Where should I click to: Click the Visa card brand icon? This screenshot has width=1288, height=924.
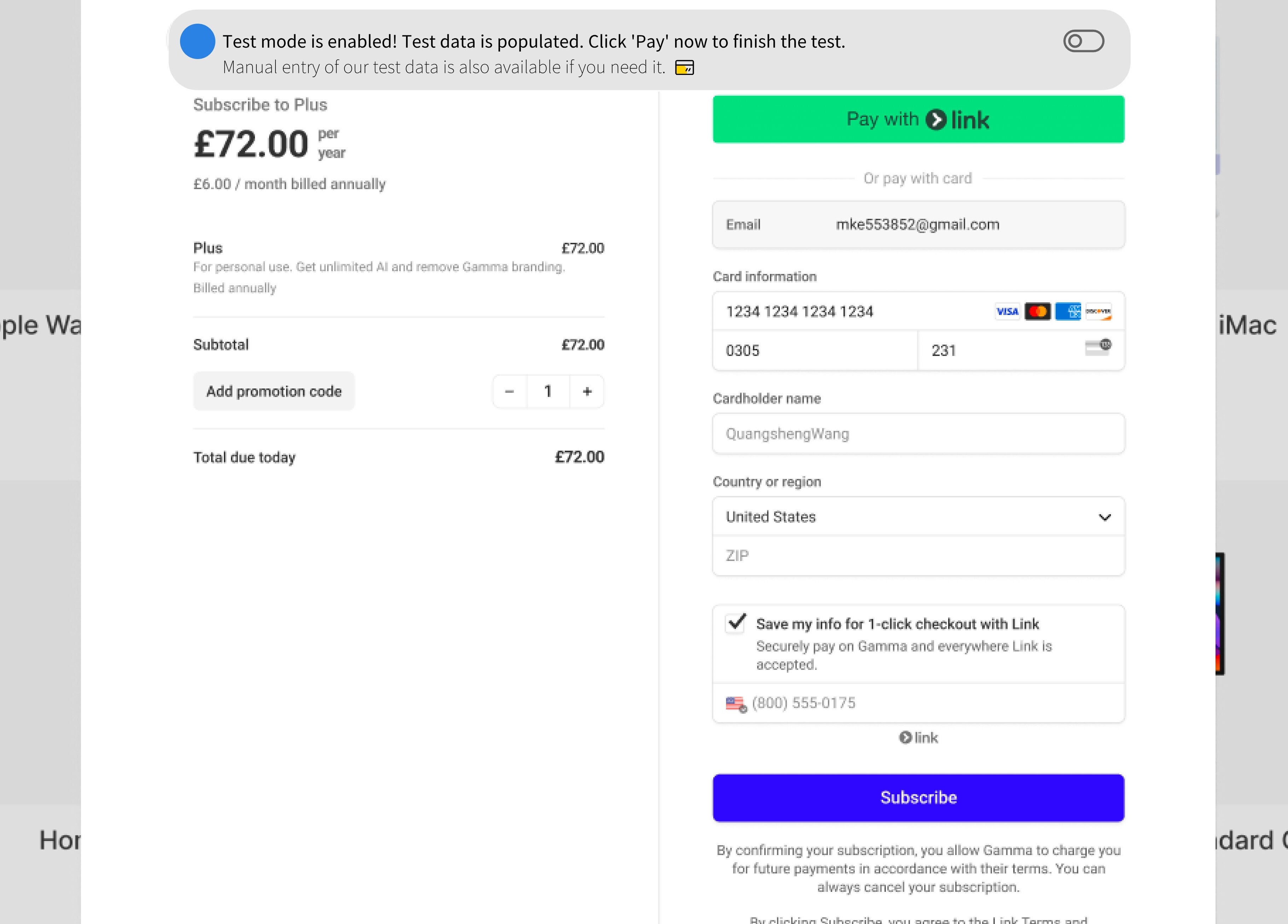tap(1007, 312)
